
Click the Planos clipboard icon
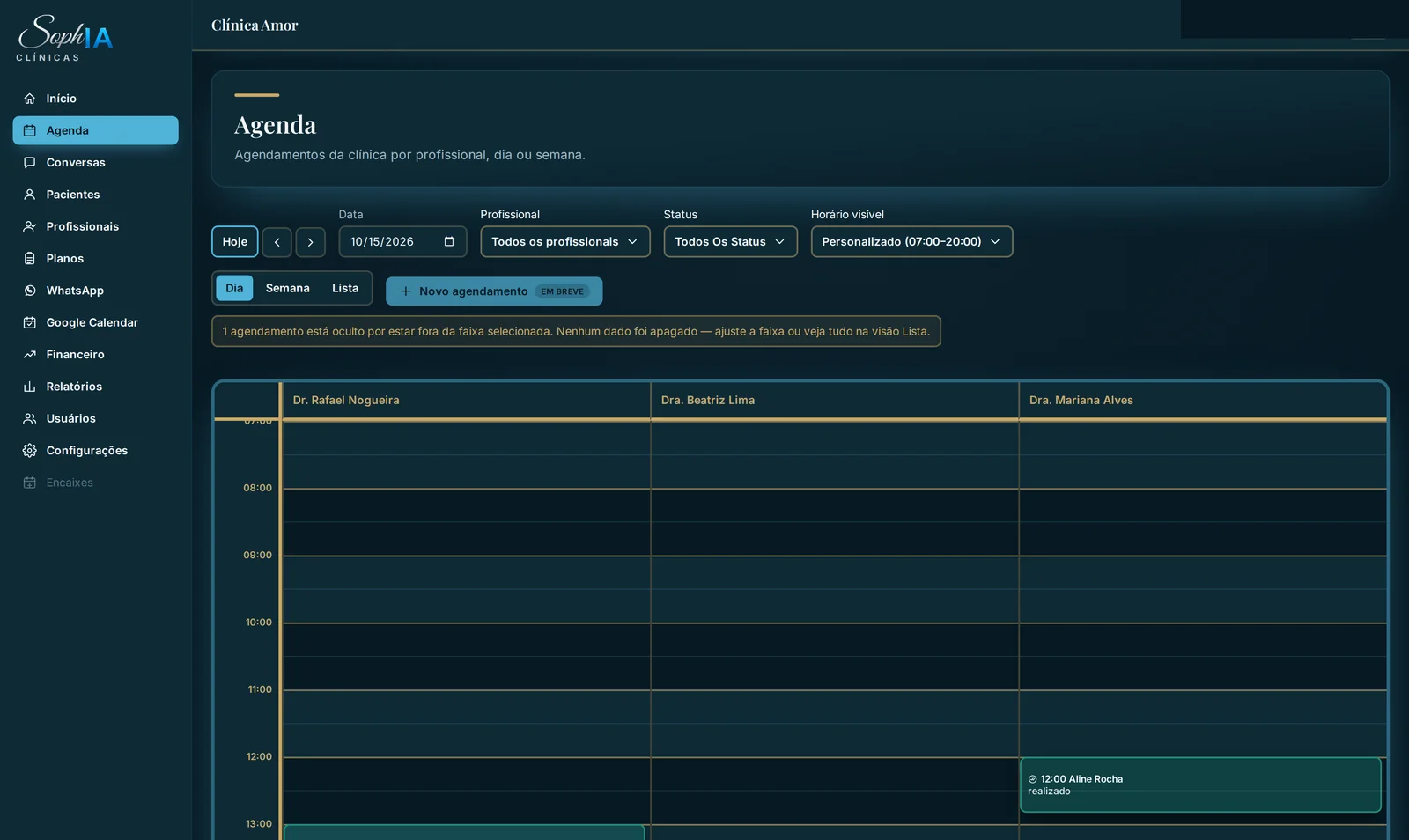(x=30, y=259)
